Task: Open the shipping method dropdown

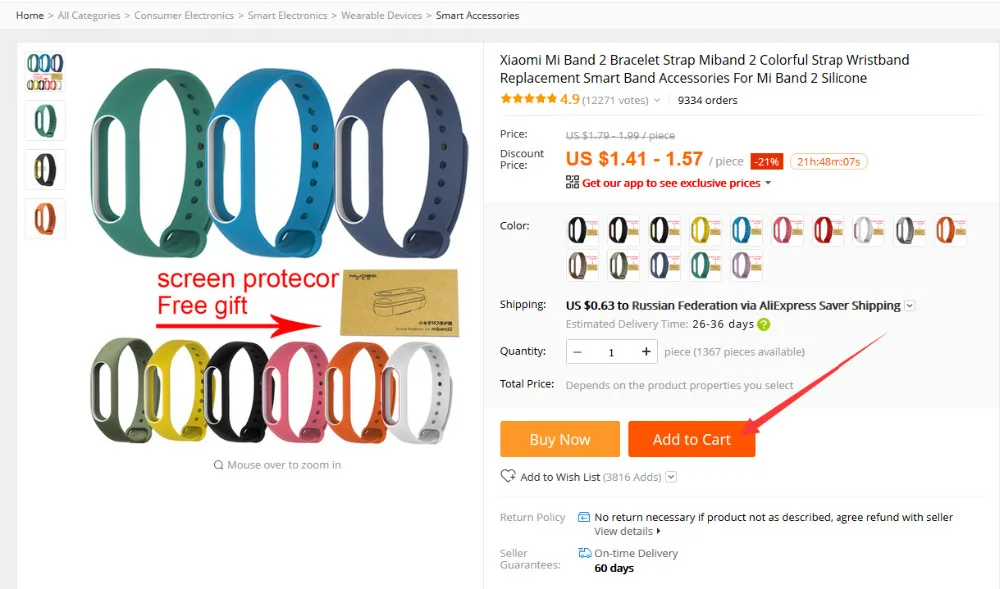Action: pos(909,306)
